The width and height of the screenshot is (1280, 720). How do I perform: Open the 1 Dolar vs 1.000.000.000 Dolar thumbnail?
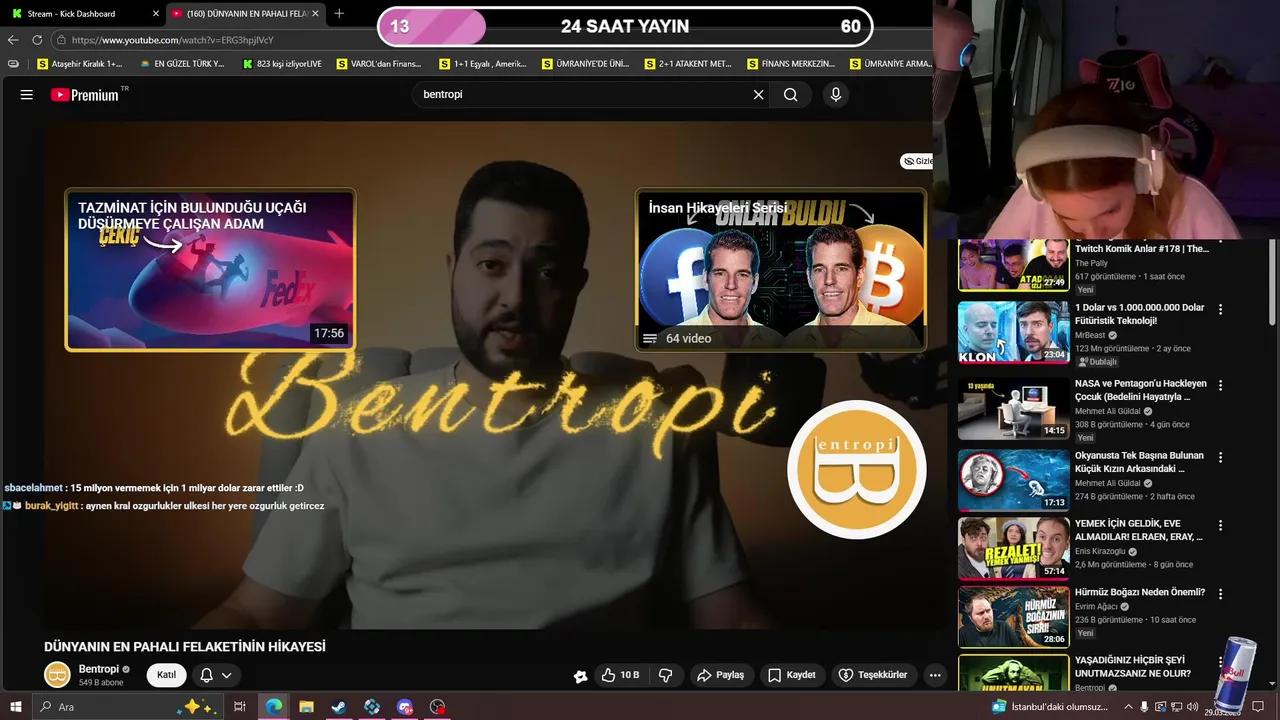pos(1013,332)
